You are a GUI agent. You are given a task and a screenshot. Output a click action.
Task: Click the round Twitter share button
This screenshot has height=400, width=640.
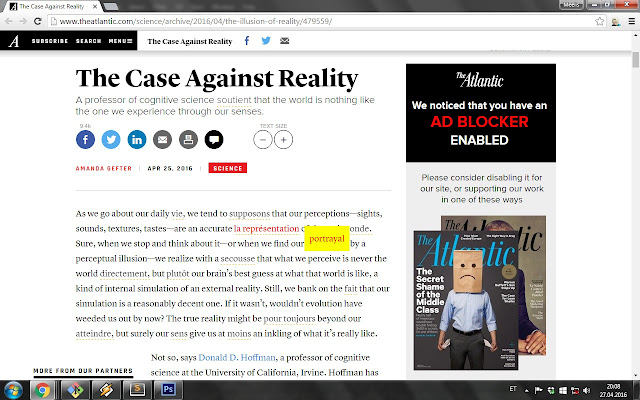pyautogui.click(x=111, y=140)
